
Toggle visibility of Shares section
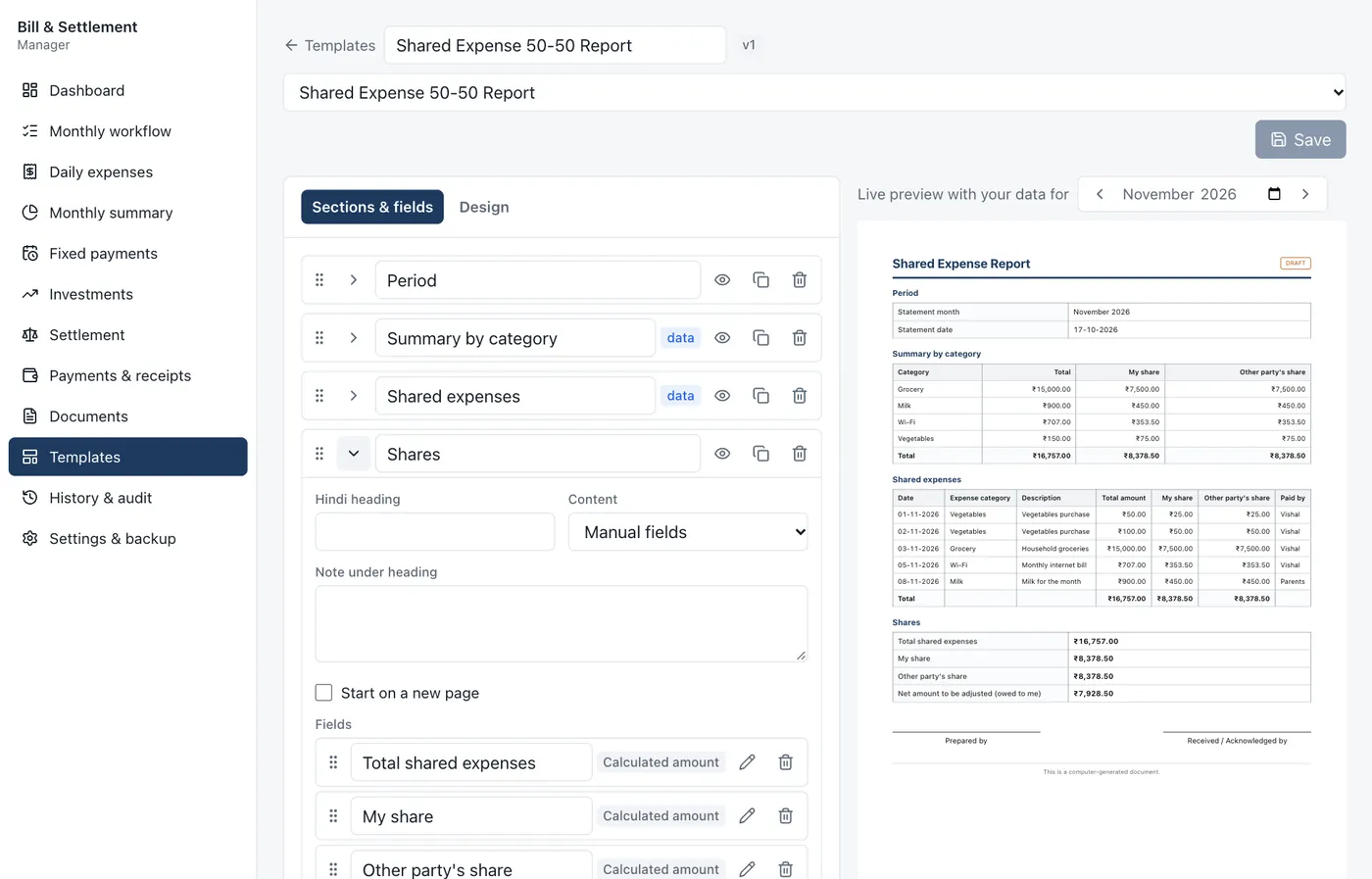click(722, 454)
